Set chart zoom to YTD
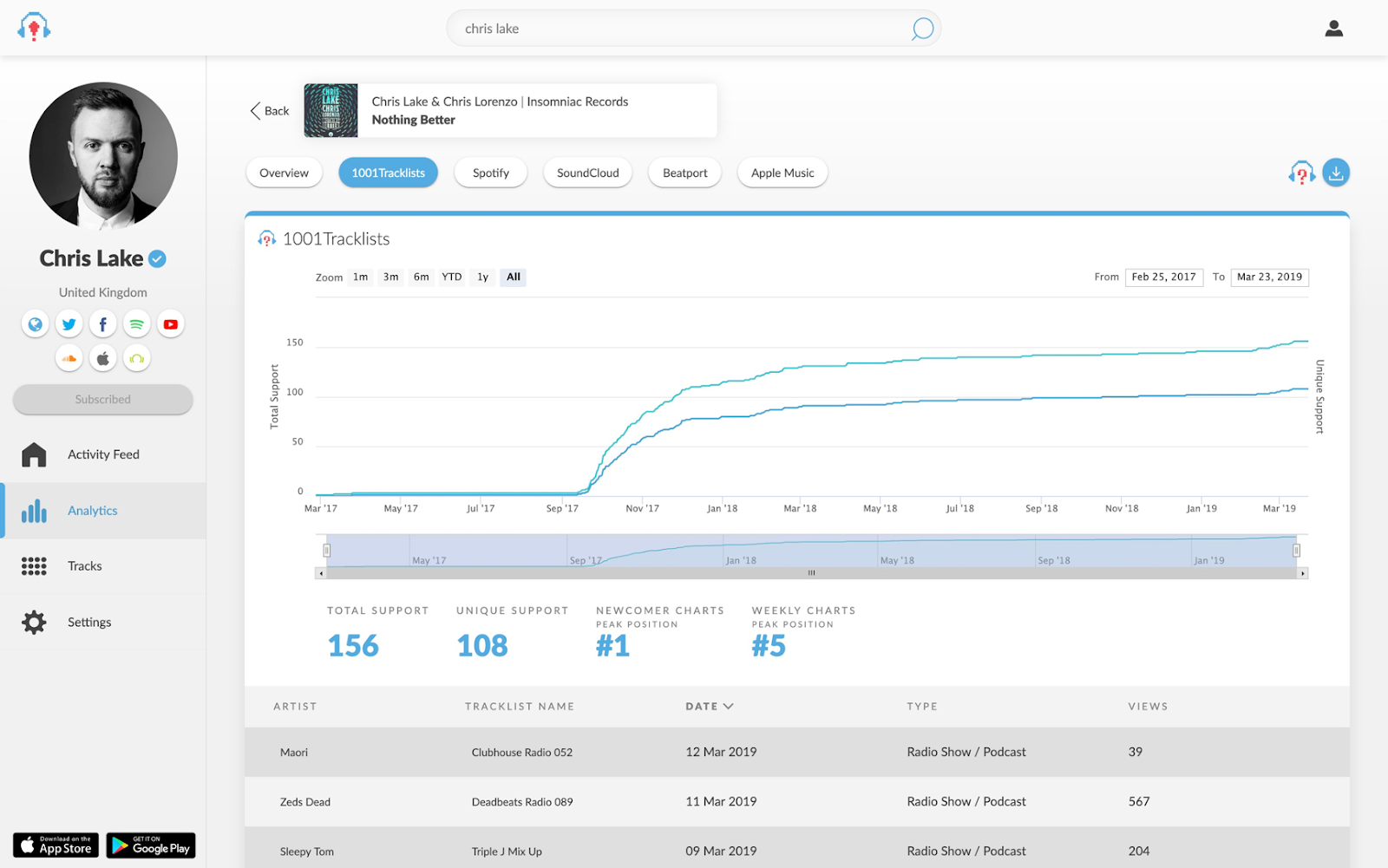This screenshot has height=868, width=1388. click(x=452, y=277)
